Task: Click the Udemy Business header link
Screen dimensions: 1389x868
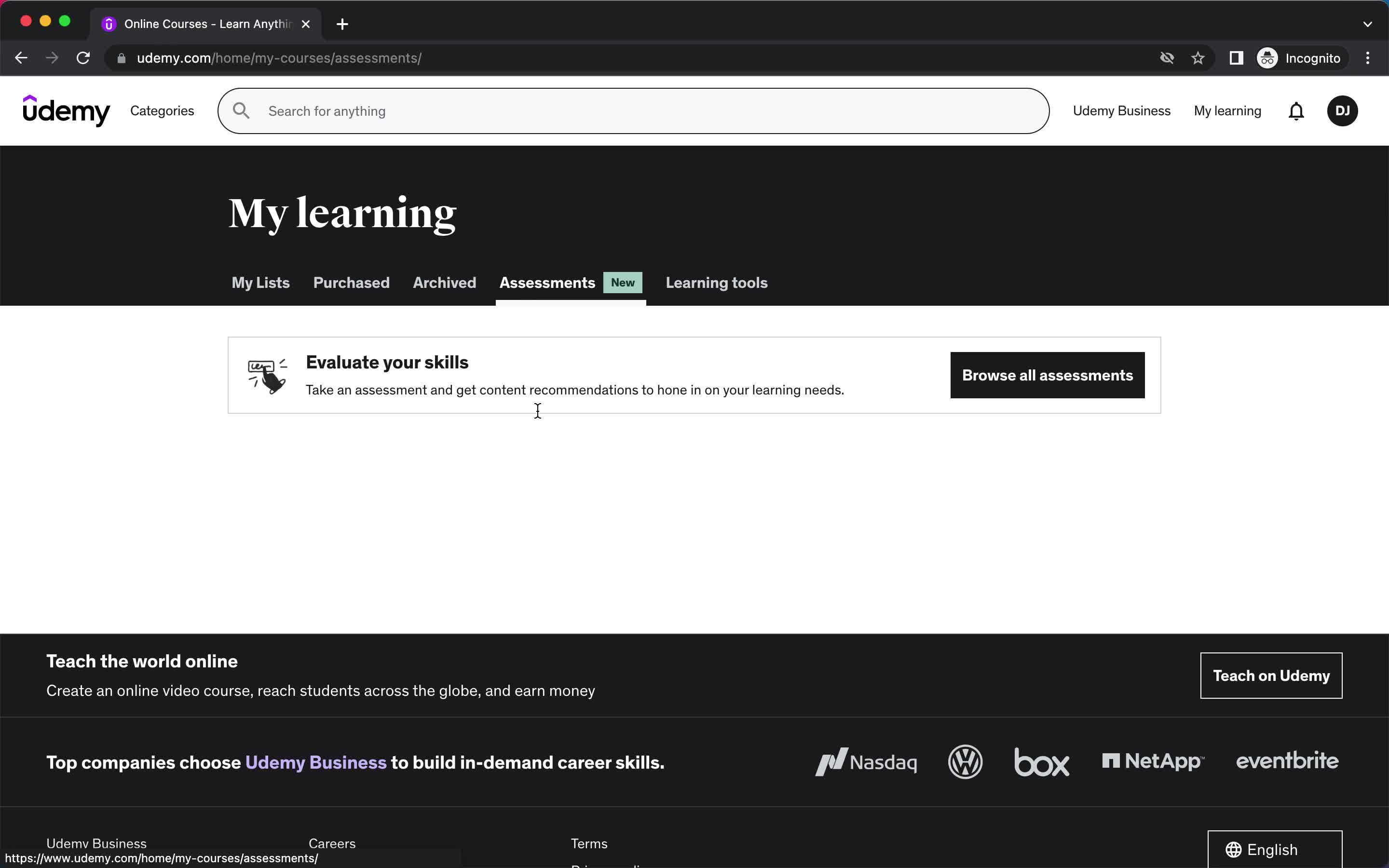Action: tap(1121, 111)
